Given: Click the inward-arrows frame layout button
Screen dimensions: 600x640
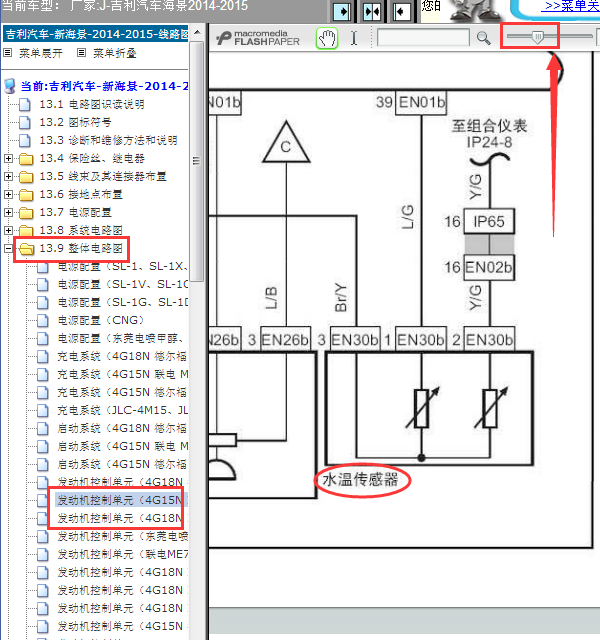Looking at the screenshot, I should click(x=371, y=11).
